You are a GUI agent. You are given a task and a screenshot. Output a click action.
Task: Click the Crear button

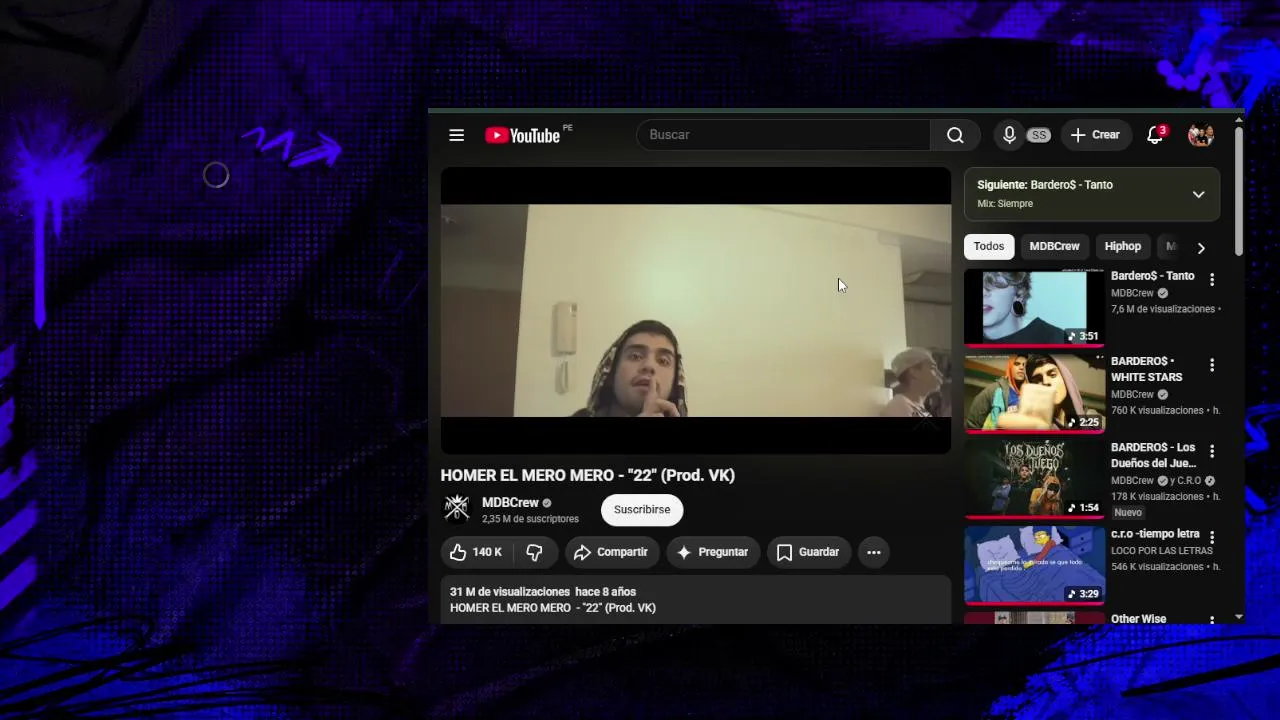tap(1095, 135)
